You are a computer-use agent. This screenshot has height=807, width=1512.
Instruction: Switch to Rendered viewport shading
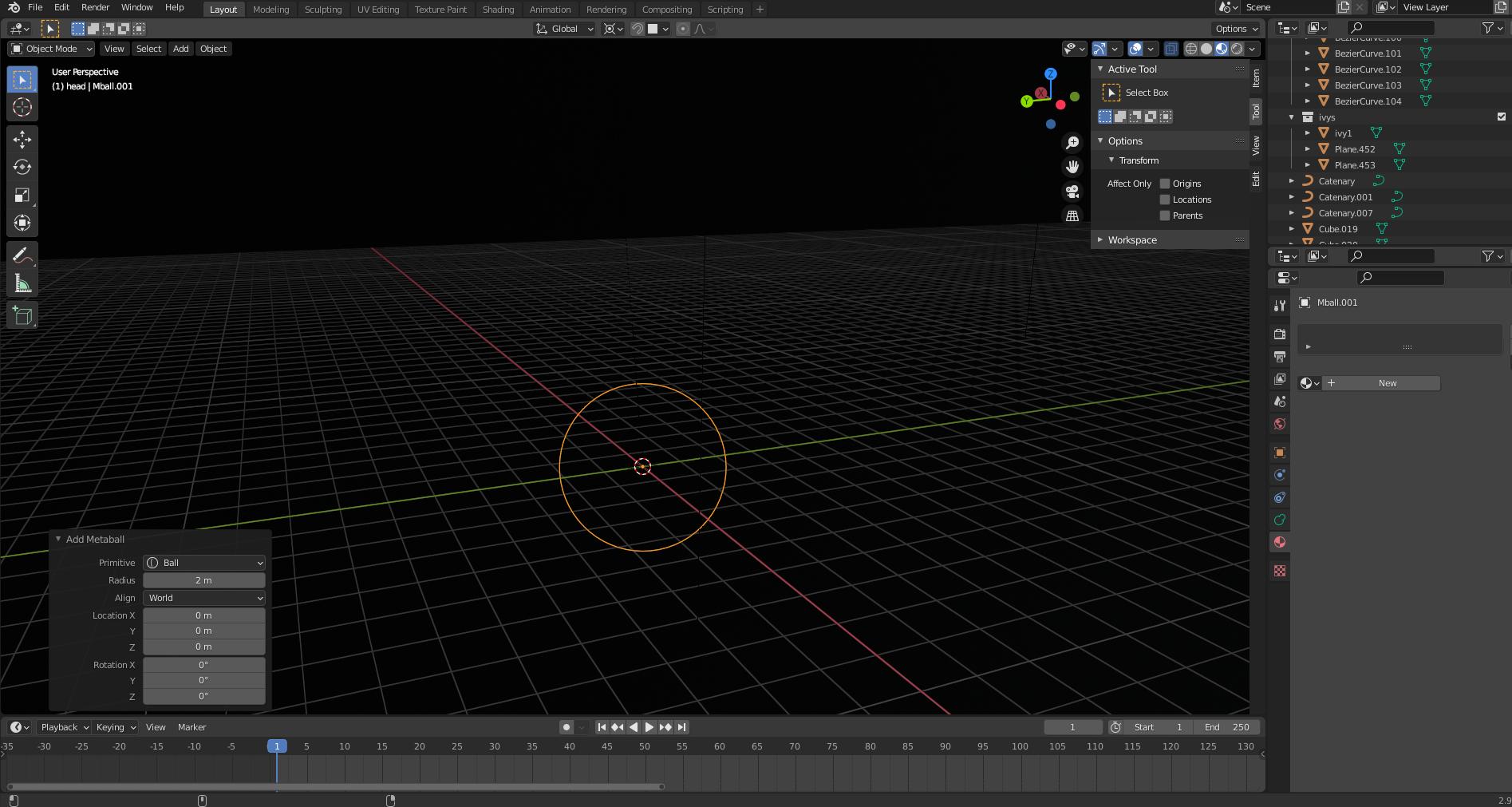(1237, 49)
